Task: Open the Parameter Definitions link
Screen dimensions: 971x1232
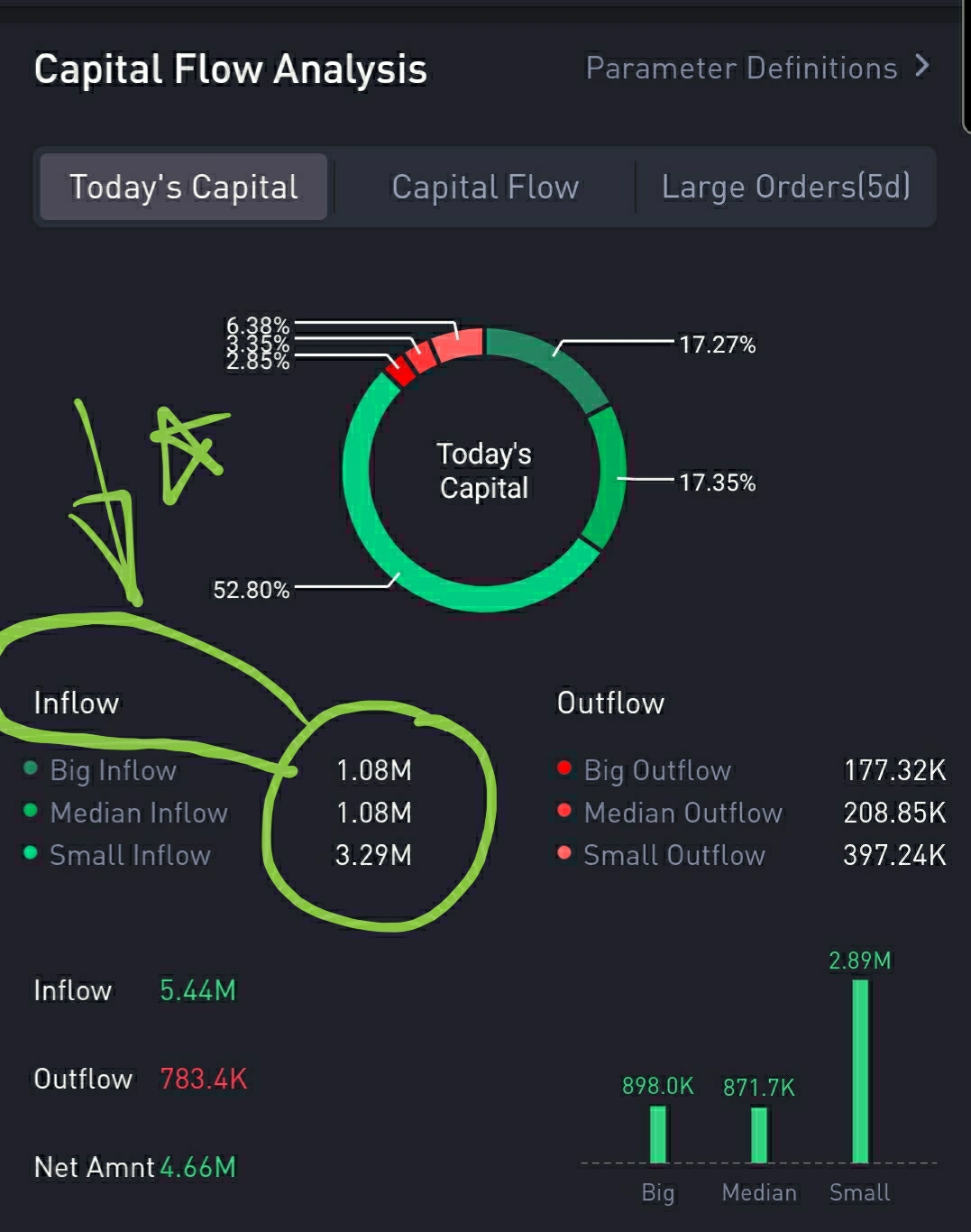Action: pos(741,68)
